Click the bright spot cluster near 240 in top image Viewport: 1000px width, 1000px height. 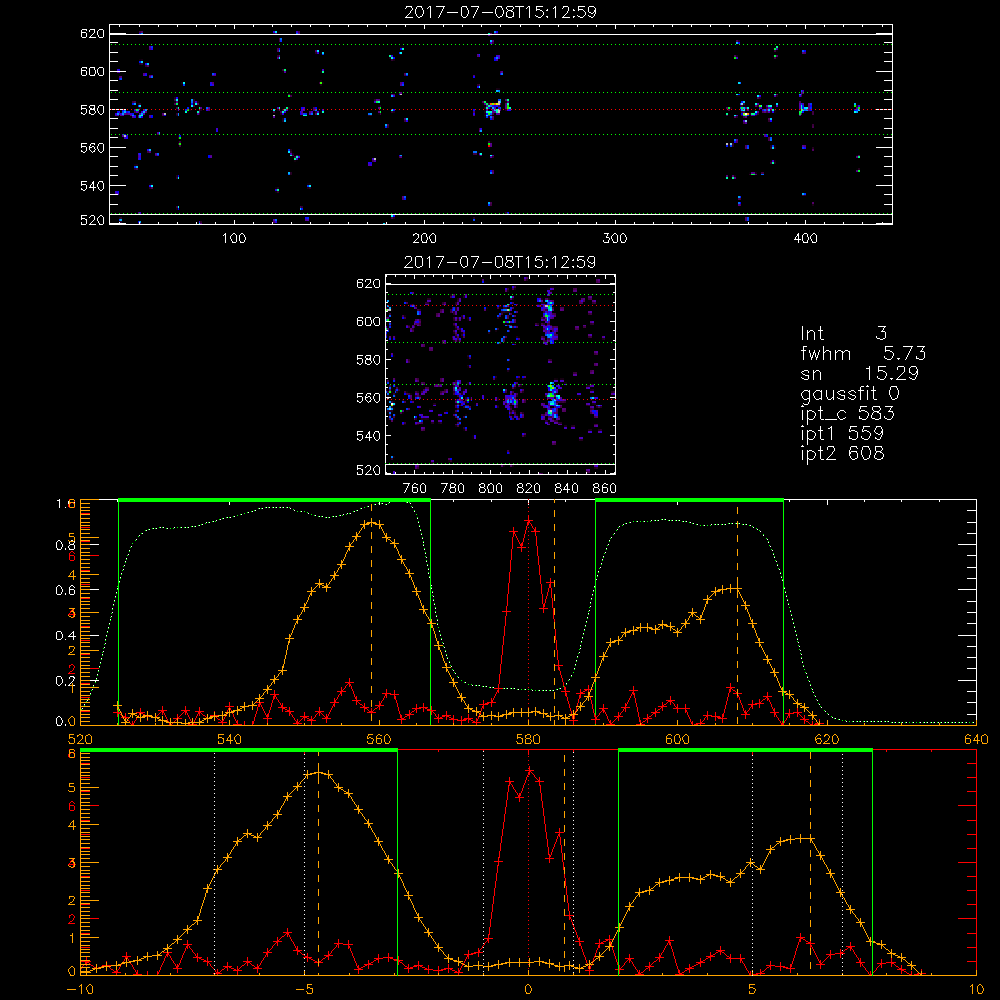494,108
